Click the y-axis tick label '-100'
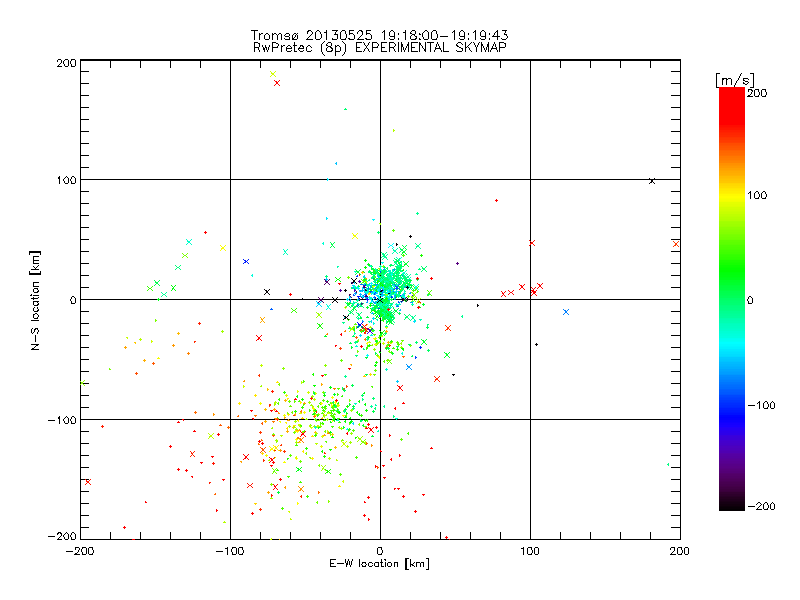Screen dimensions: 800x600 [x=62, y=420]
